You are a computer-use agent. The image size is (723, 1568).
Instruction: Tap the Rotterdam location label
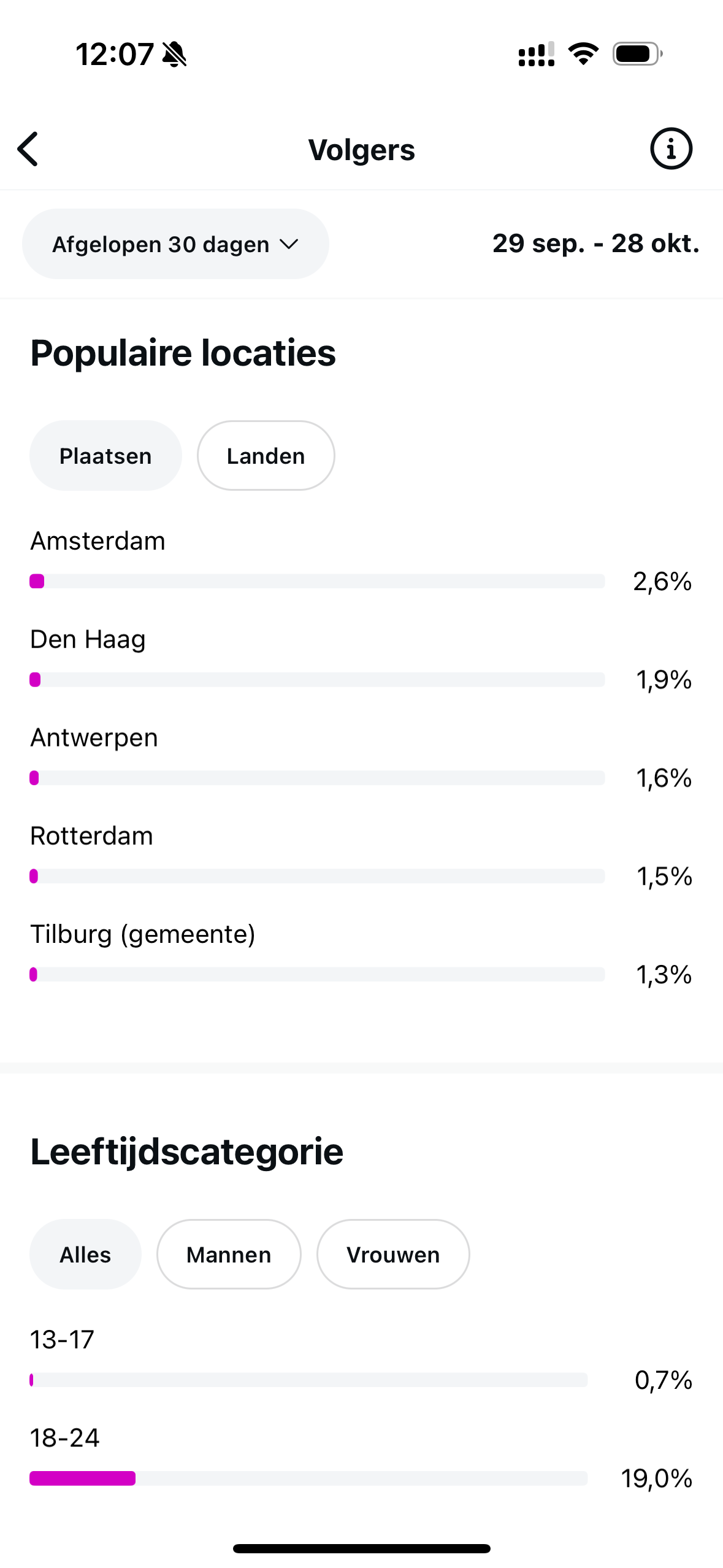[92, 836]
